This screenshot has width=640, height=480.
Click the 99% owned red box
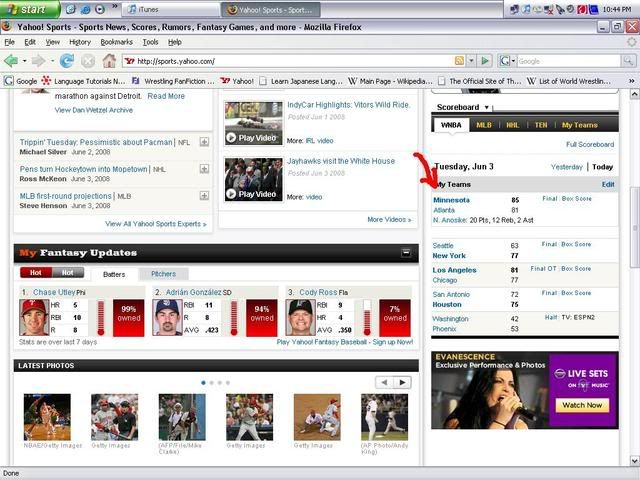pyautogui.click(x=129, y=318)
